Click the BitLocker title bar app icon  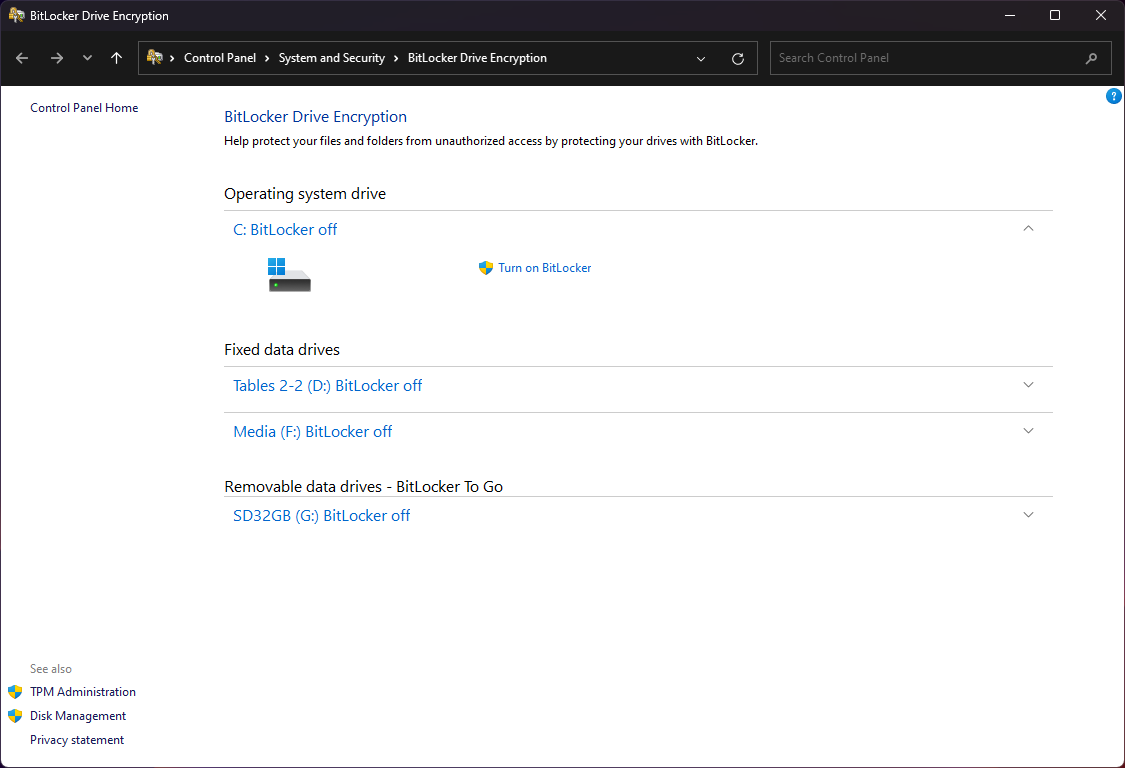[x=16, y=15]
